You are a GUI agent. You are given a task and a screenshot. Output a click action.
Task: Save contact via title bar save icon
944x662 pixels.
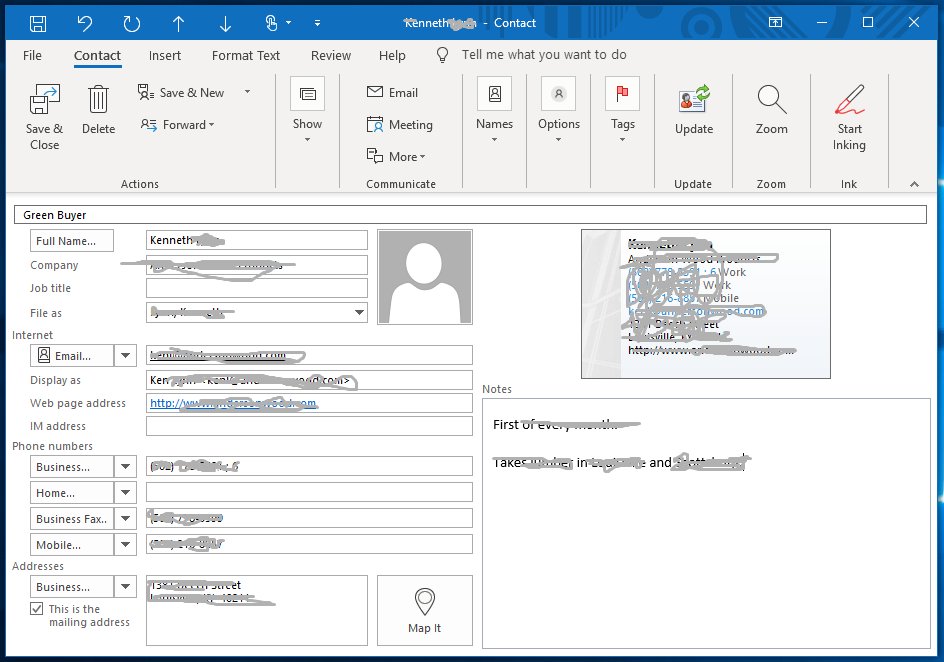38,23
